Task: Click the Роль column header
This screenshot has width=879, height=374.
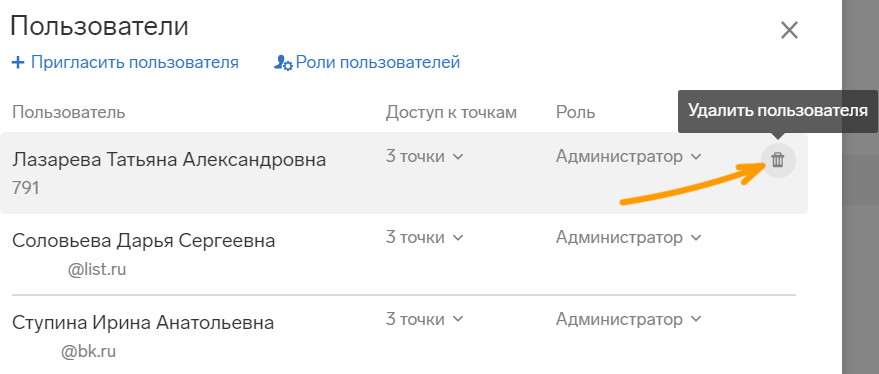Action: [576, 113]
